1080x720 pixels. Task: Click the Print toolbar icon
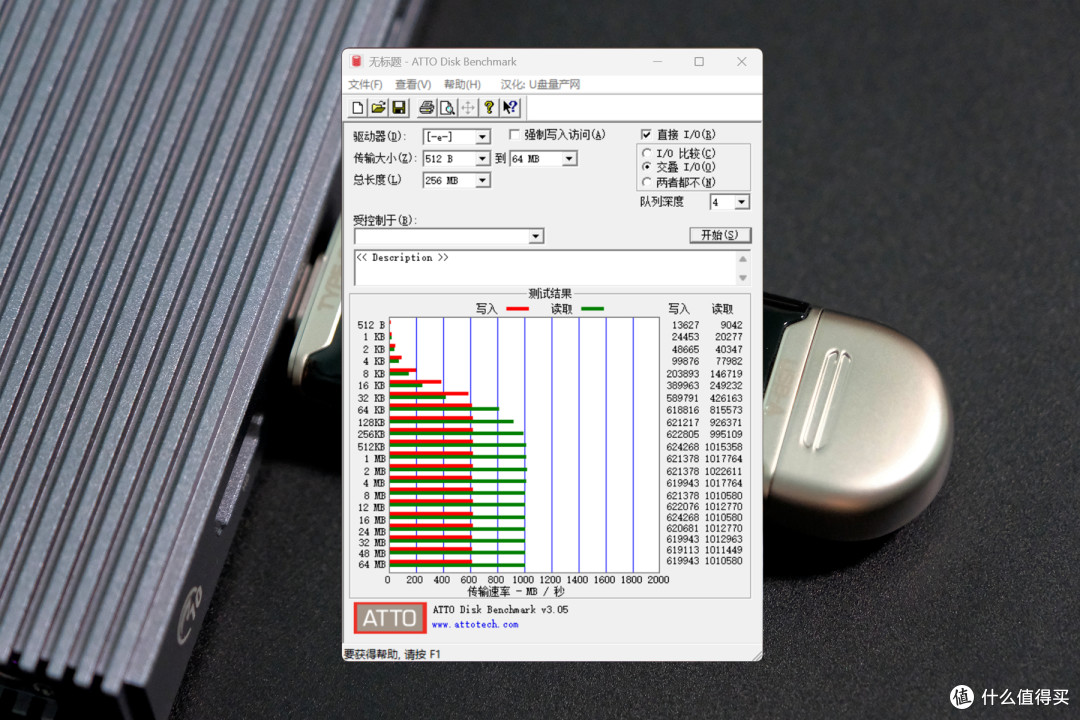[426, 107]
